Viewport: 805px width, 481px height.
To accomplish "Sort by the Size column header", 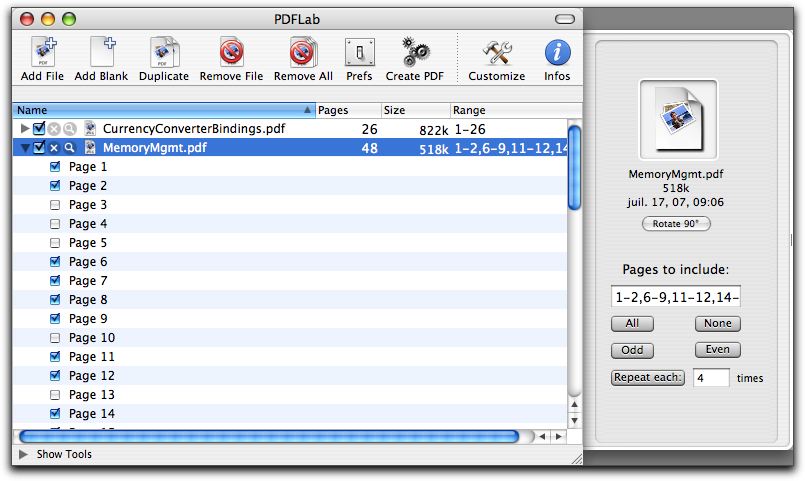I will (413, 110).
